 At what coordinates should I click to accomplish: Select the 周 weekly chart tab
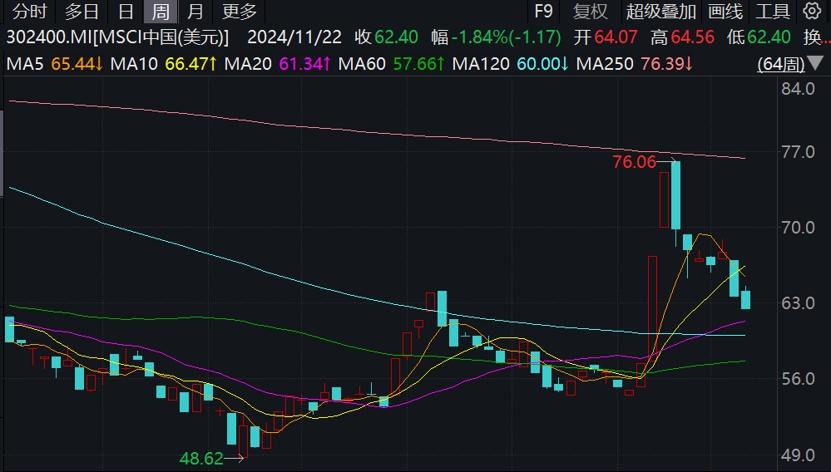click(x=160, y=11)
